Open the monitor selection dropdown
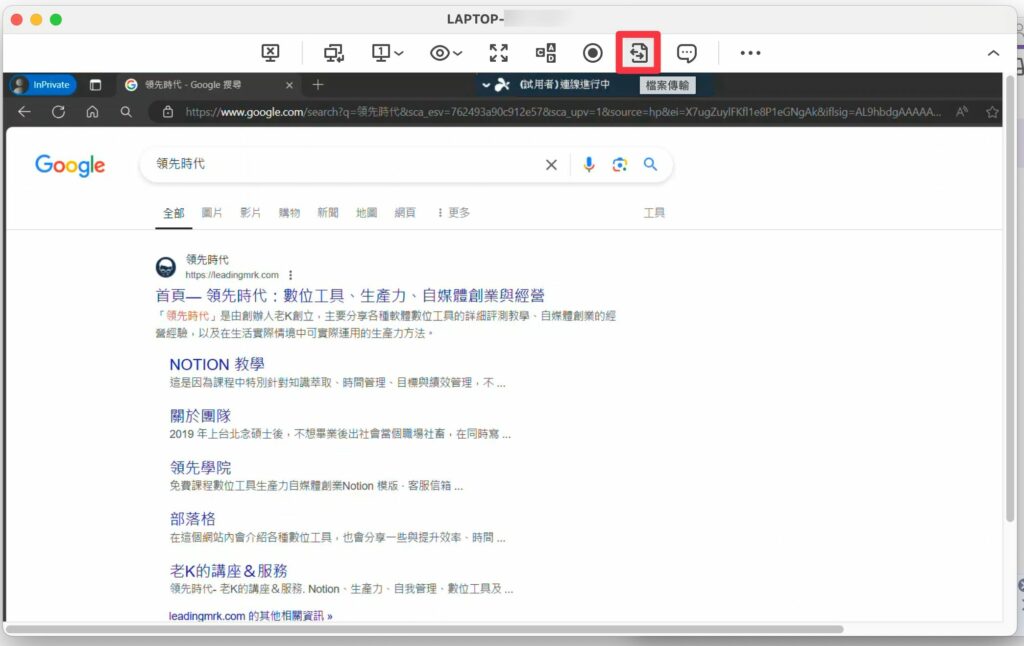The image size is (1024, 646). point(387,53)
